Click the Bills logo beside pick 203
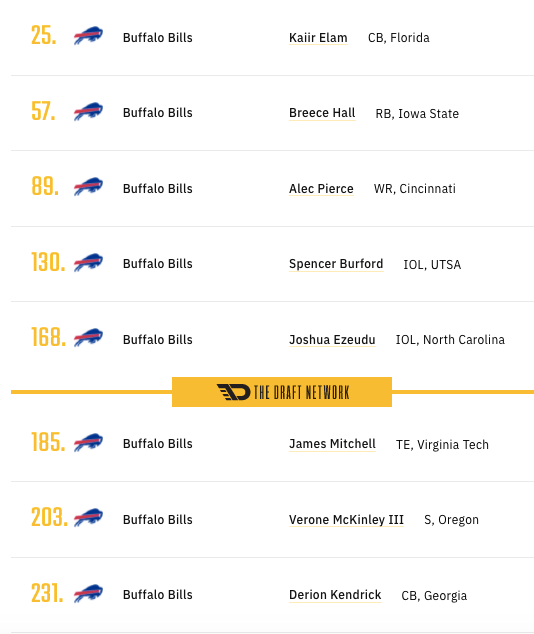534x634 pixels. tap(88, 517)
